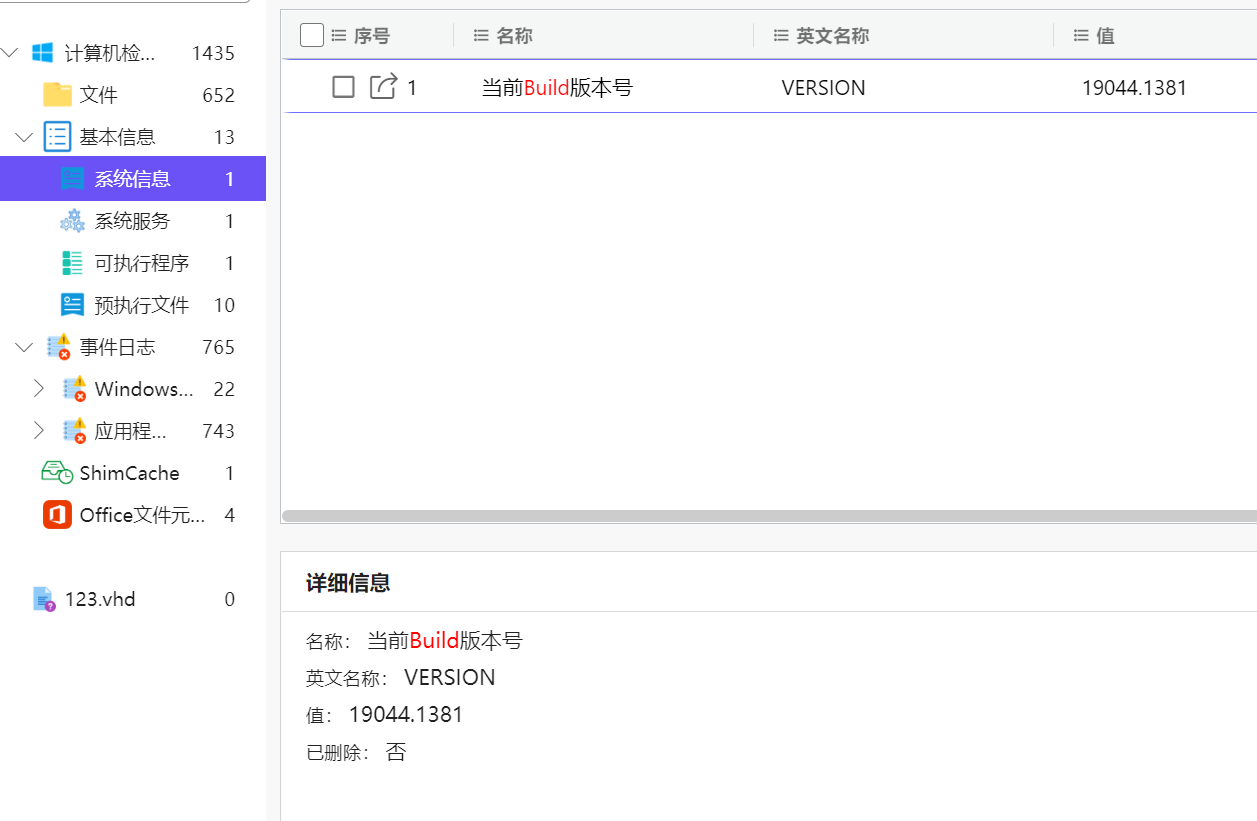Select 系统服务 in the tree
This screenshot has height=821, width=1257.
point(133,221)
